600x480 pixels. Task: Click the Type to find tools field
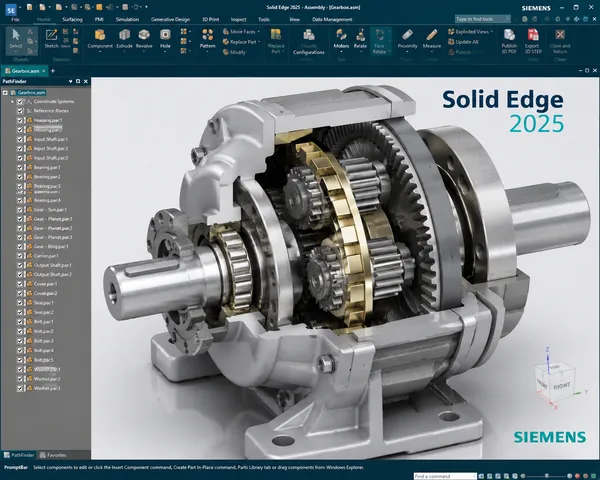point(483,19)
